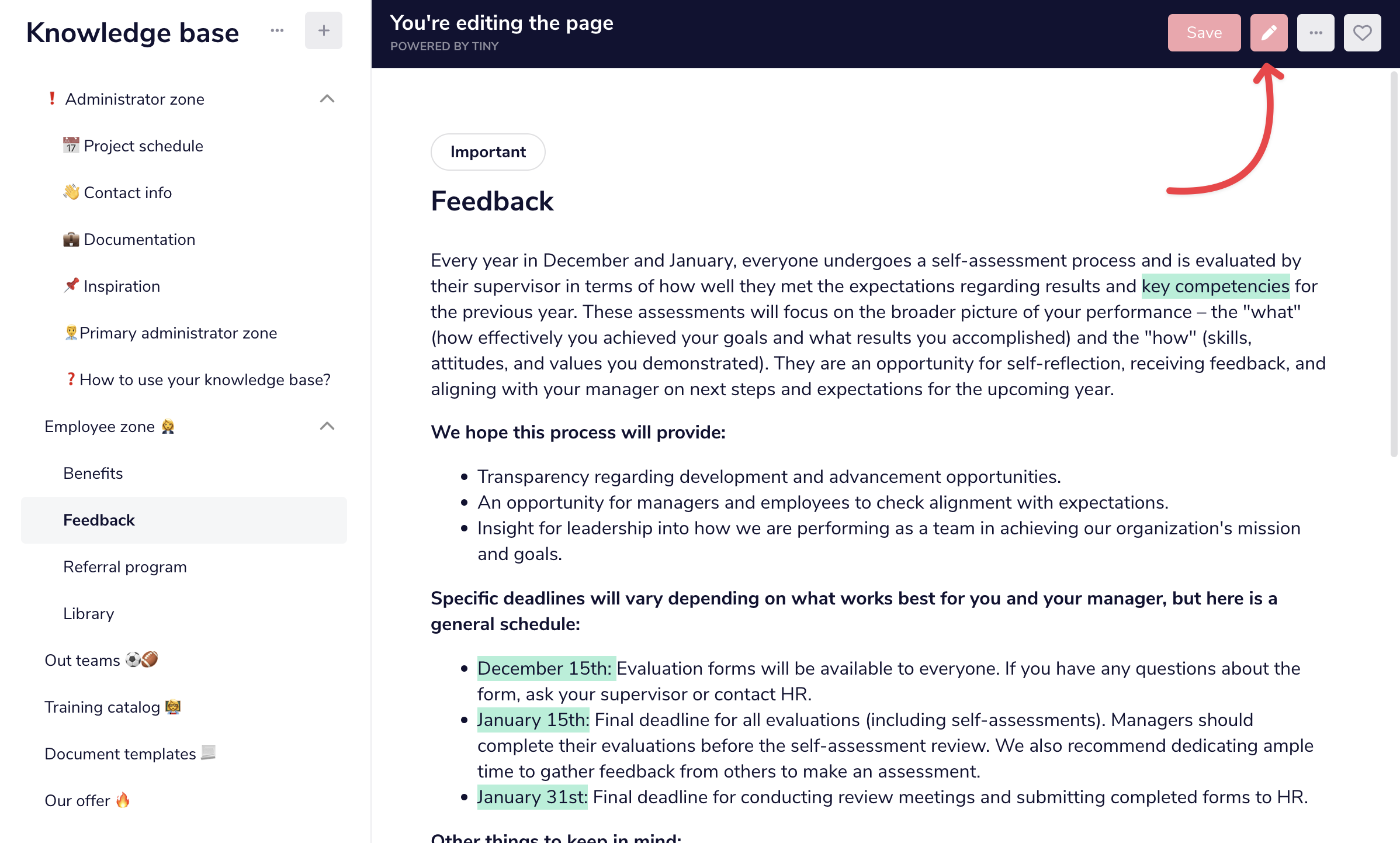Open Training catalog in the sidebar

point(113,707)
